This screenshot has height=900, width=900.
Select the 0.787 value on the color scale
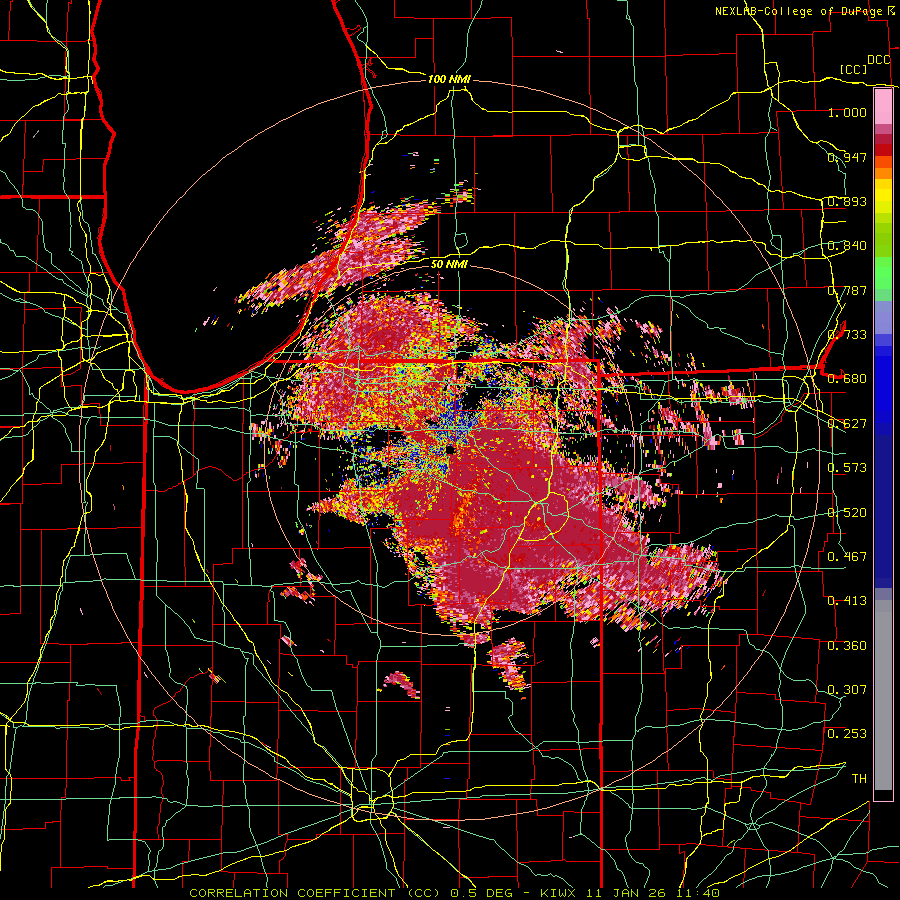(x=847, y=290)
